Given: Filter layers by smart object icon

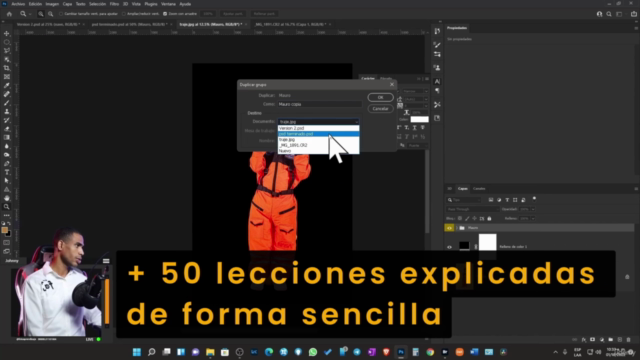Looking at the screenshot, I should pos(523,200).
